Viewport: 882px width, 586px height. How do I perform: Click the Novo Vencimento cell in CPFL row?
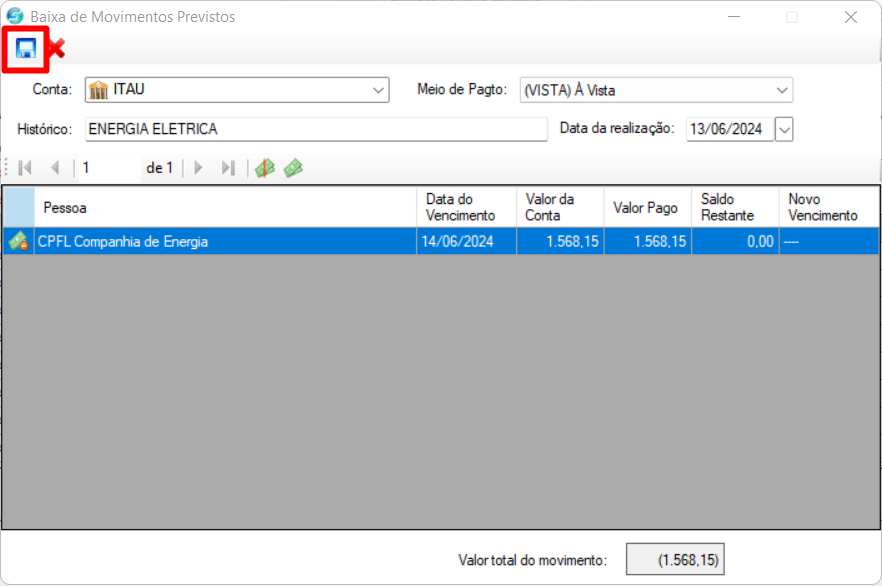pos(827,241)
